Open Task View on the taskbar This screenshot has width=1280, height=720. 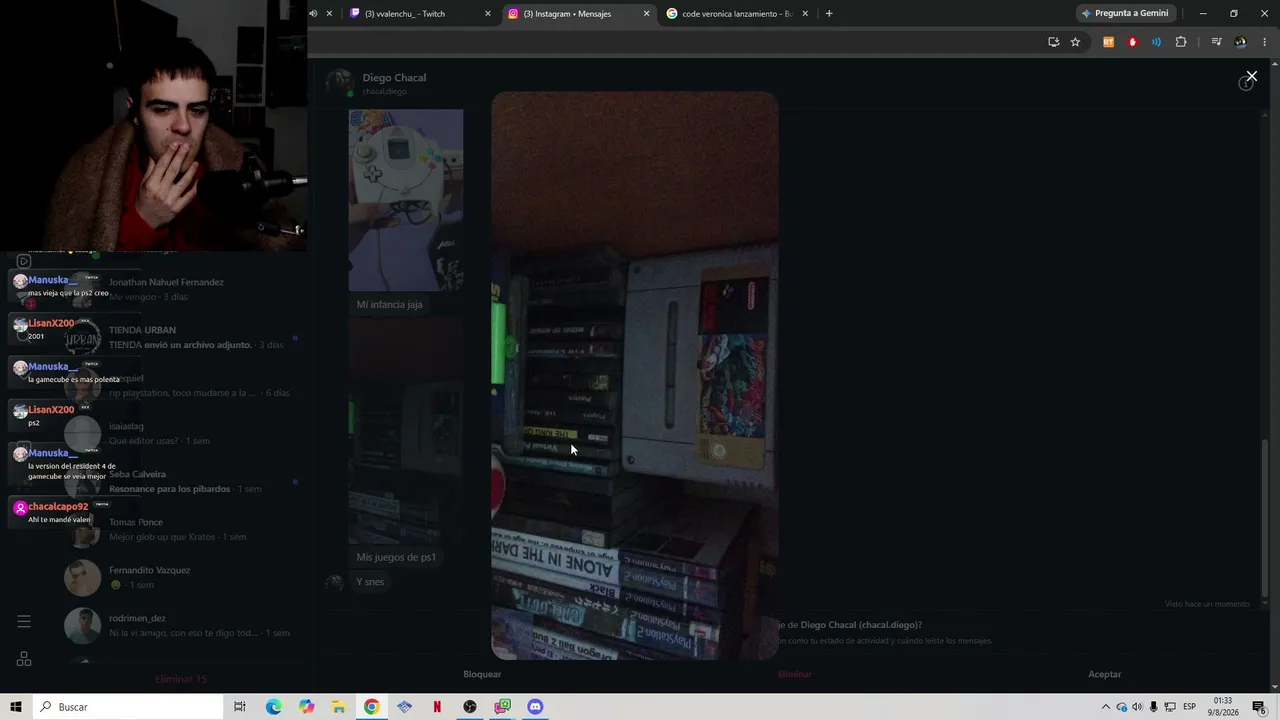click(240, 707)
